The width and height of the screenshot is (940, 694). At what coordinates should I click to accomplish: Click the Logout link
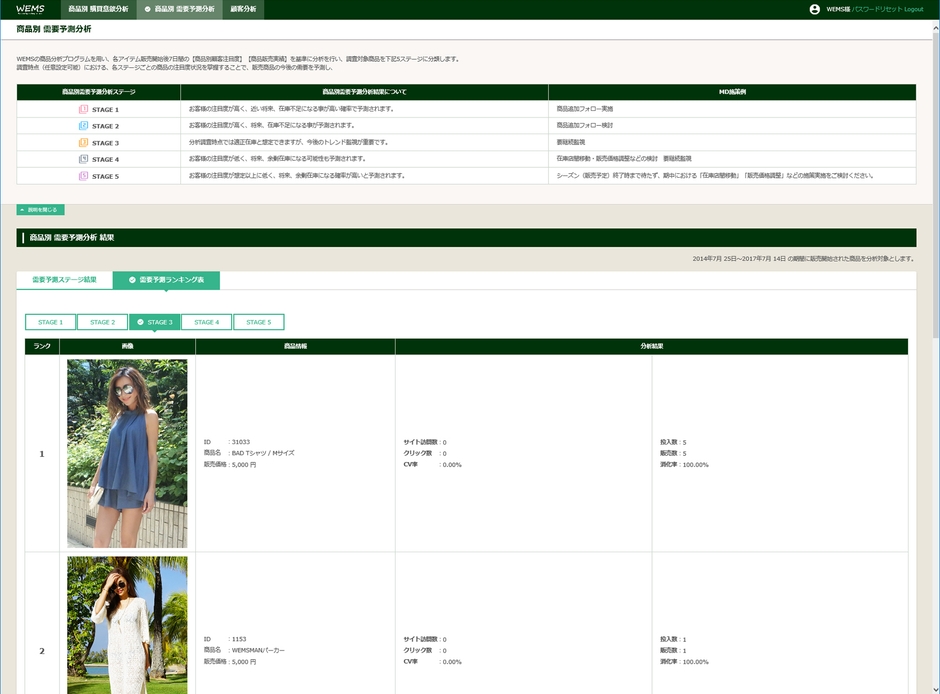[x=913, y=9]
